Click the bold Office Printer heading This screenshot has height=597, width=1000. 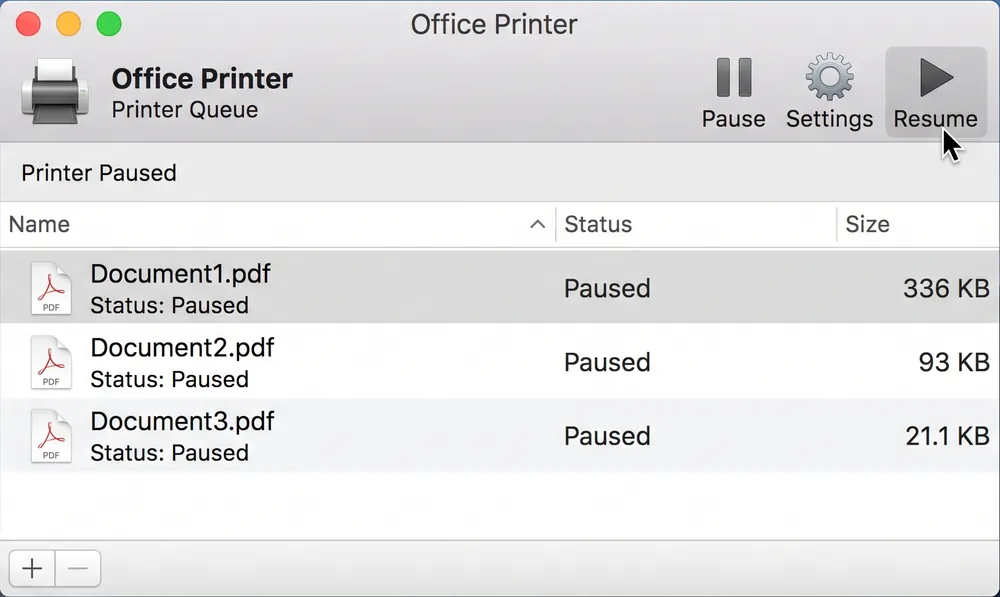click(202, 78)
